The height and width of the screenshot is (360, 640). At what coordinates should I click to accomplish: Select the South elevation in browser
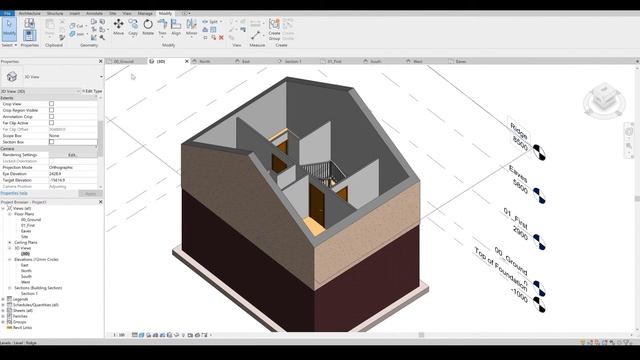click(x=26, y=276)
